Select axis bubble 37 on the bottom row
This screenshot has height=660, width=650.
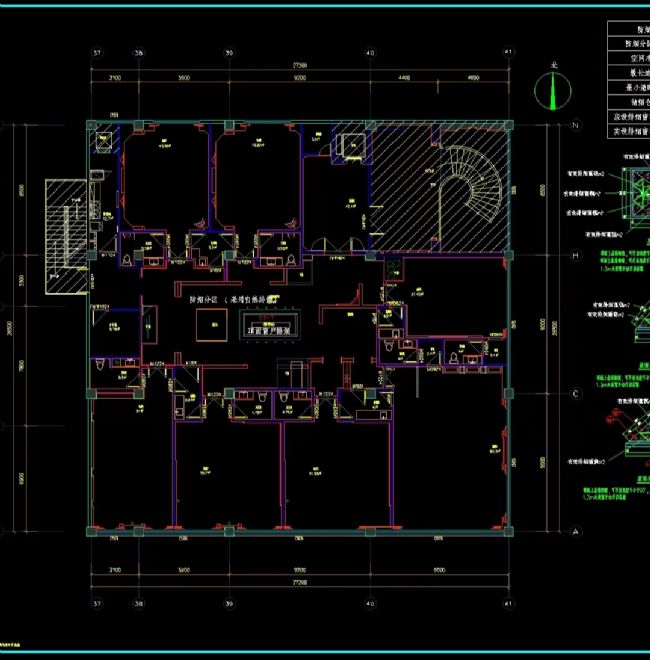[x=97, y=604]
